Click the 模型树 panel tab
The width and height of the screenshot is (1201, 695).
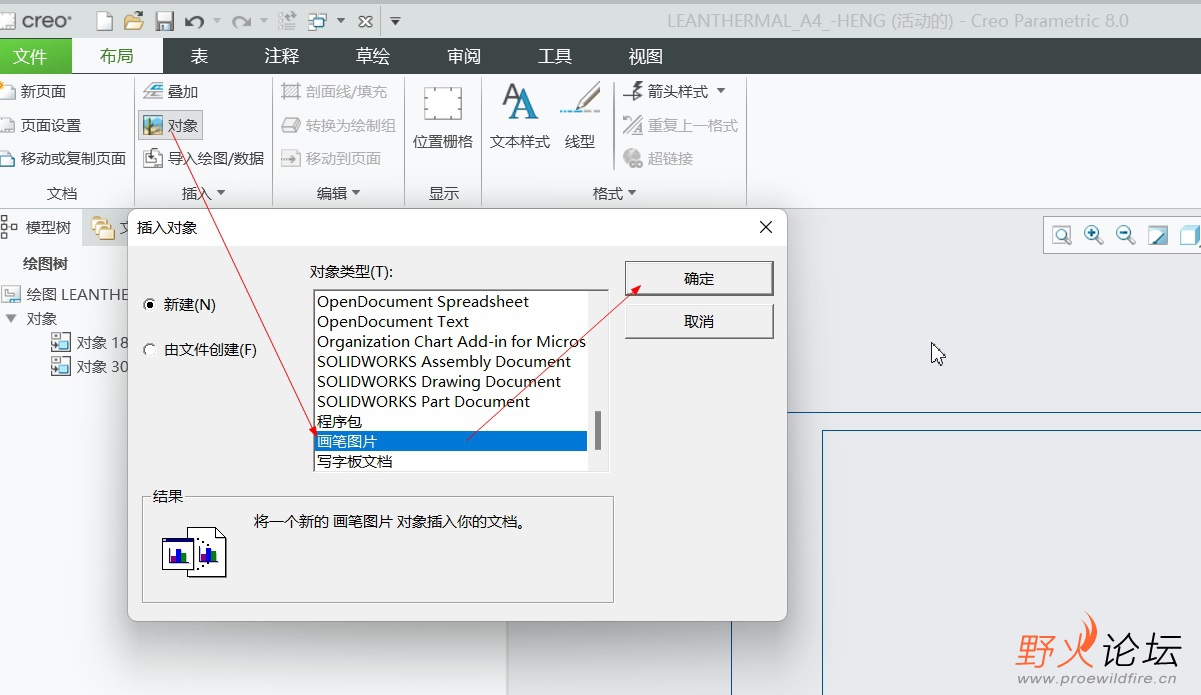tap(38, 228)
